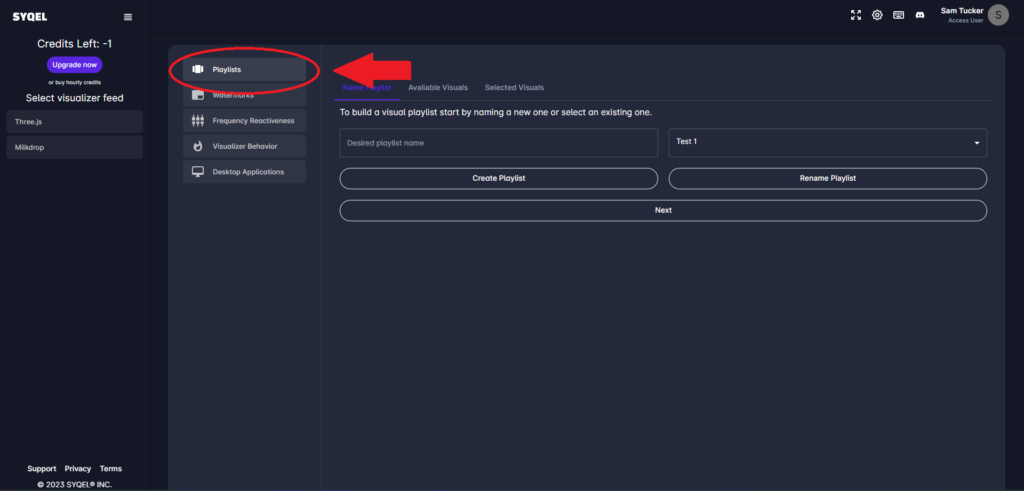Screen dimensions: 1024x491
Task: Open the Playlists section in sidebar
Action: (x=244, y=69)
